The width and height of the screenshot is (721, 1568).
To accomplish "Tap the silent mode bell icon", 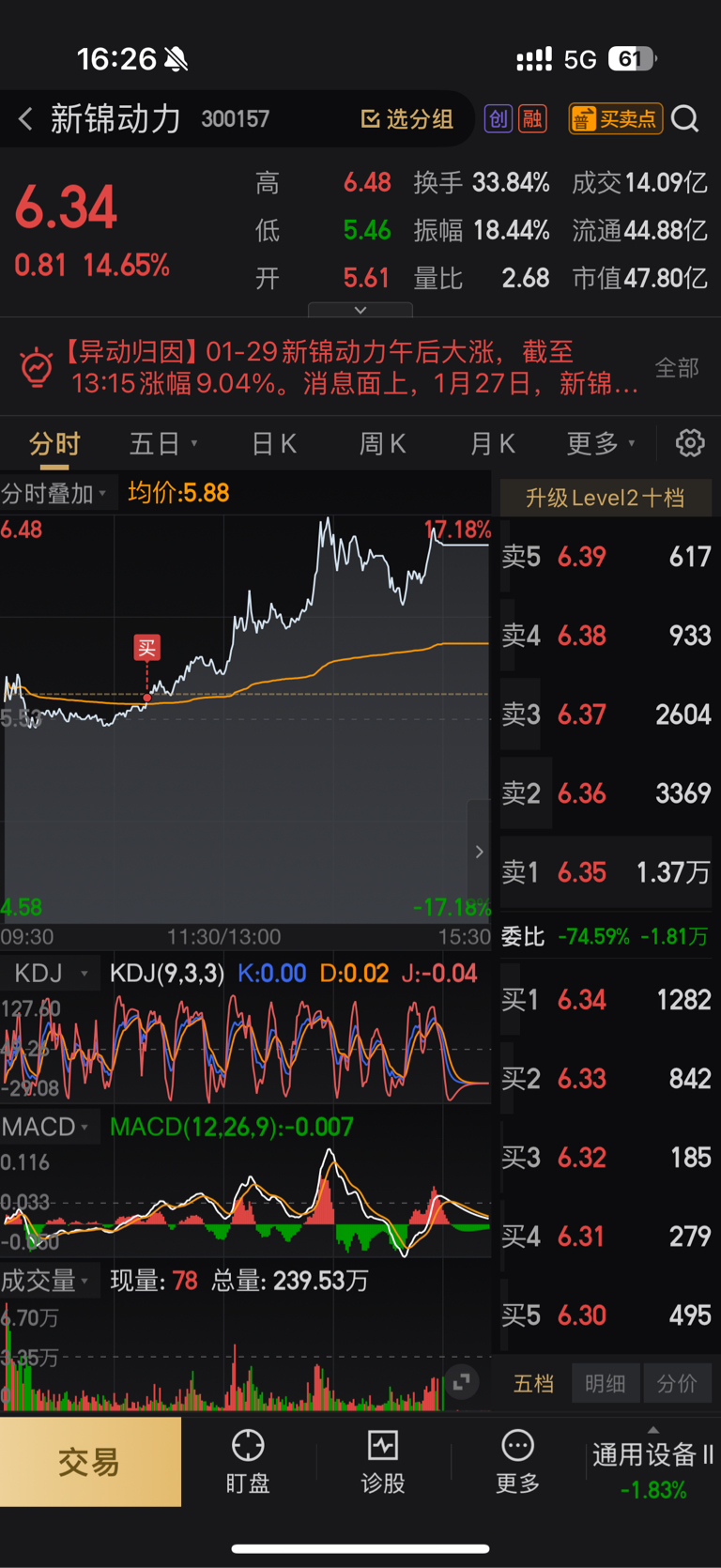I will click(x=176, y=60).
